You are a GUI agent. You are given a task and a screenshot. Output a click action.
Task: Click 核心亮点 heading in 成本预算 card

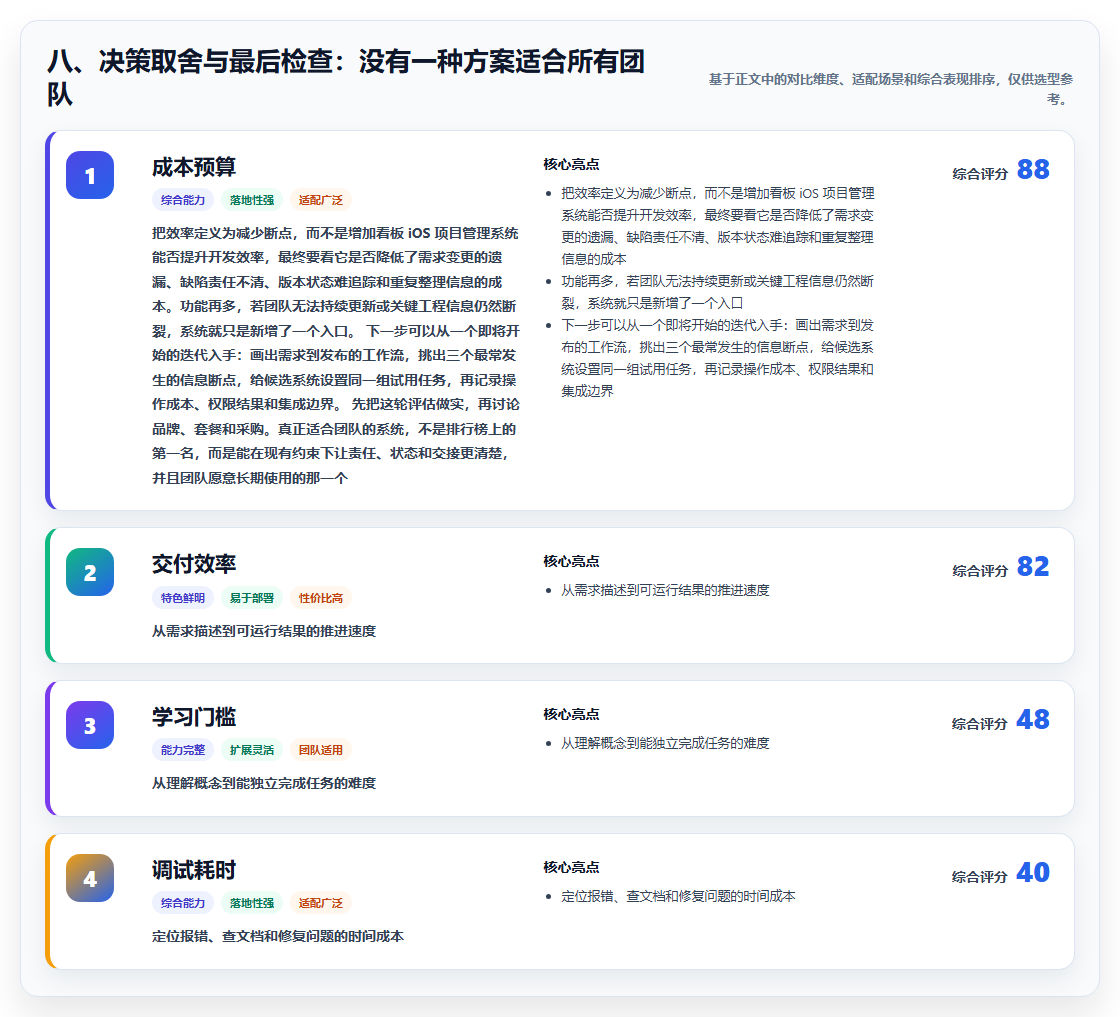coord(571,164)
